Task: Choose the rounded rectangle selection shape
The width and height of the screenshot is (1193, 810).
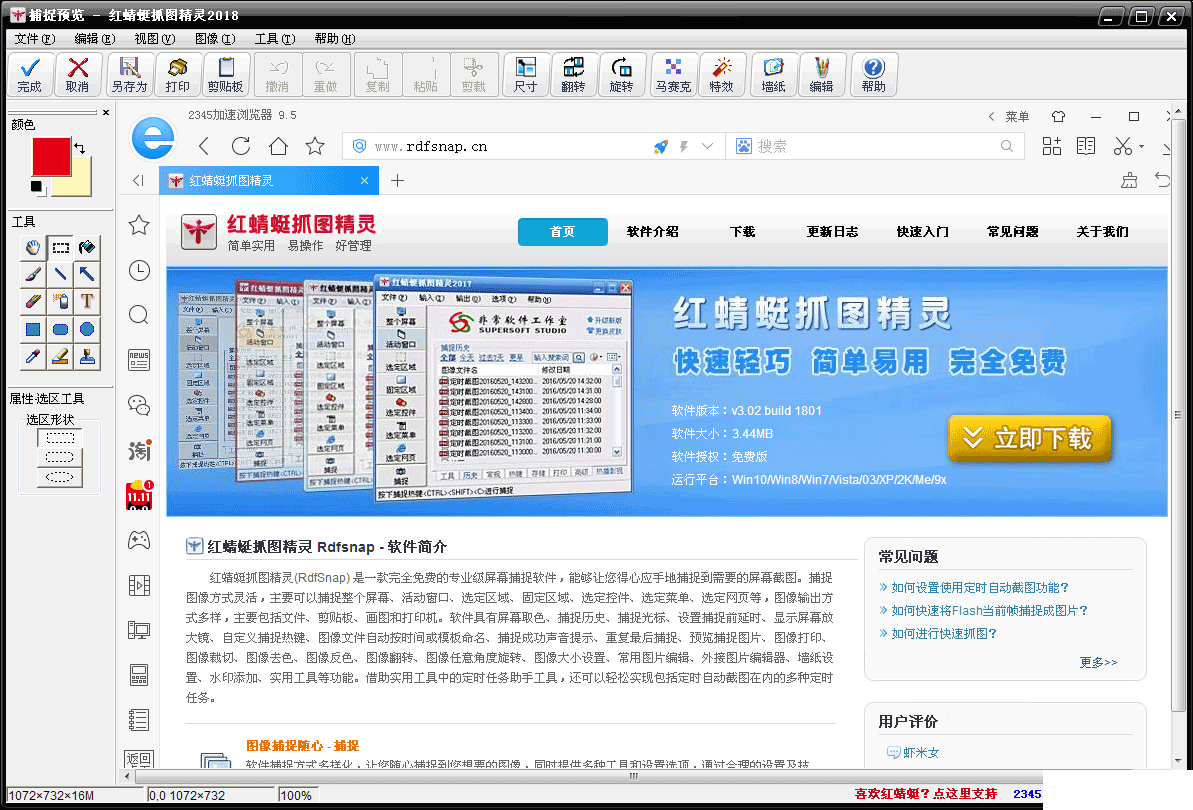Action: (x=60, y=457)
